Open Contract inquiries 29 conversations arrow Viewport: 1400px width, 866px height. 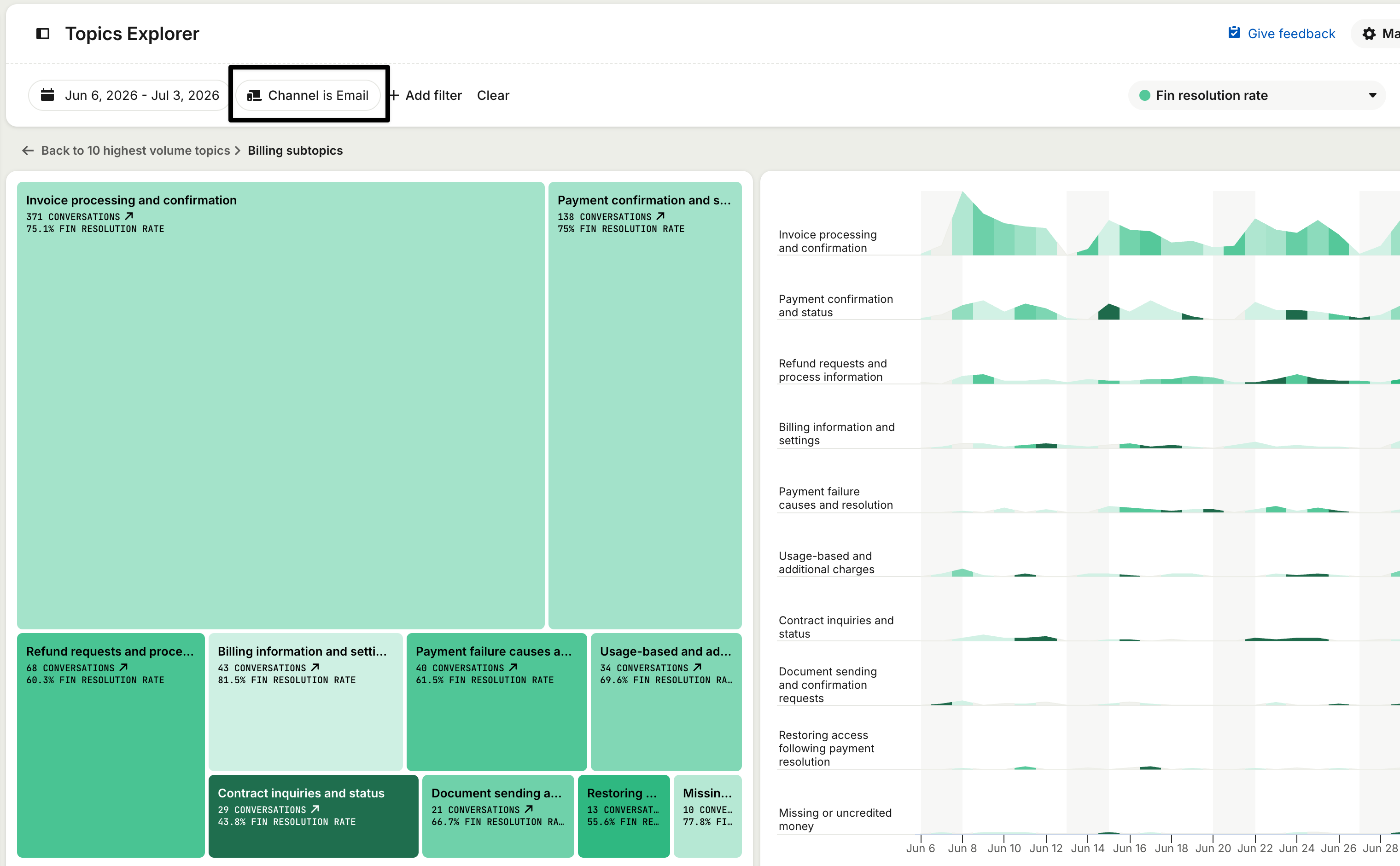pos(315,809)
